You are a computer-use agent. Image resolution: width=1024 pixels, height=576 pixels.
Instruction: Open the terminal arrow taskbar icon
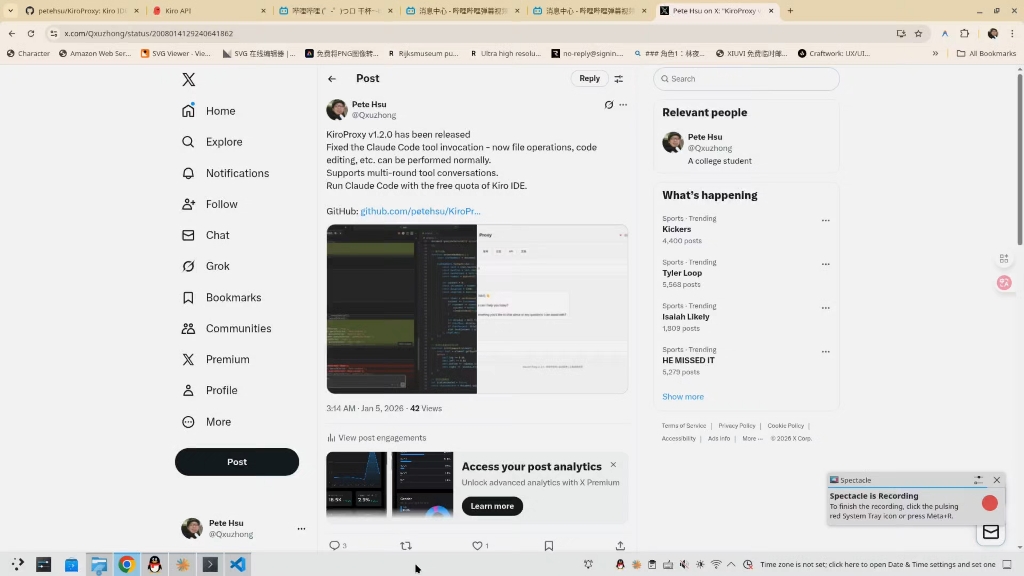coord(210,564)
